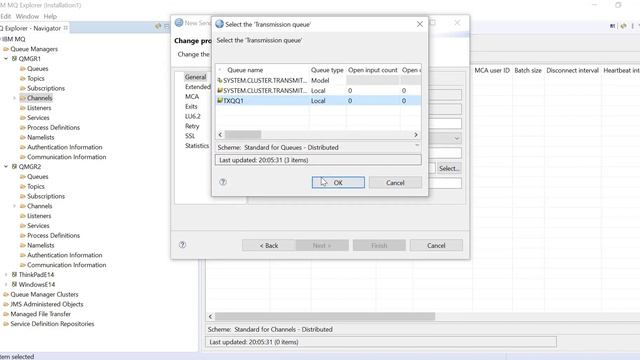Click Cancel in the New Sender wizard
Viewport: 640px width, 360px height.
436,245
